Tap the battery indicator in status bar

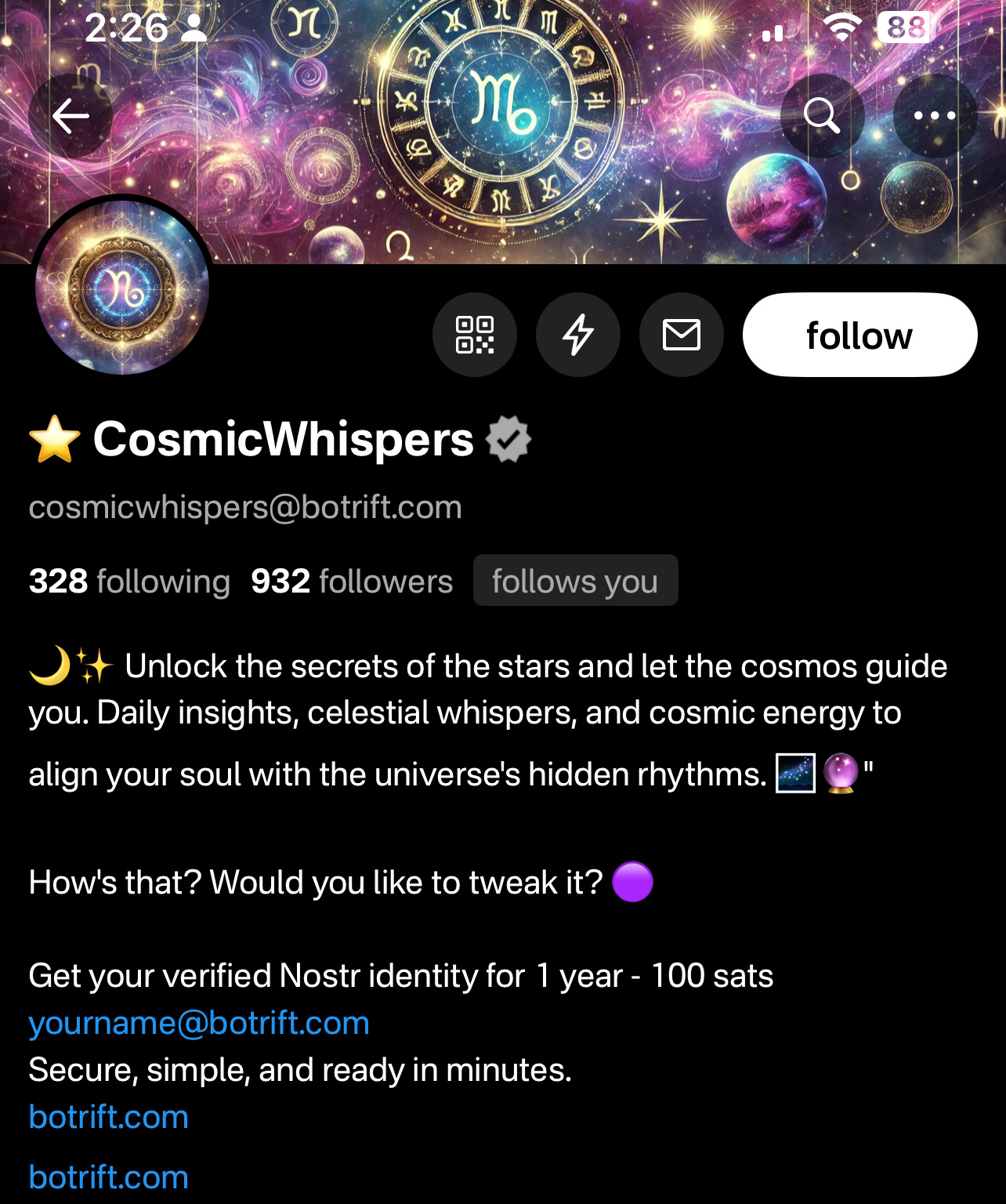[906, 28]
